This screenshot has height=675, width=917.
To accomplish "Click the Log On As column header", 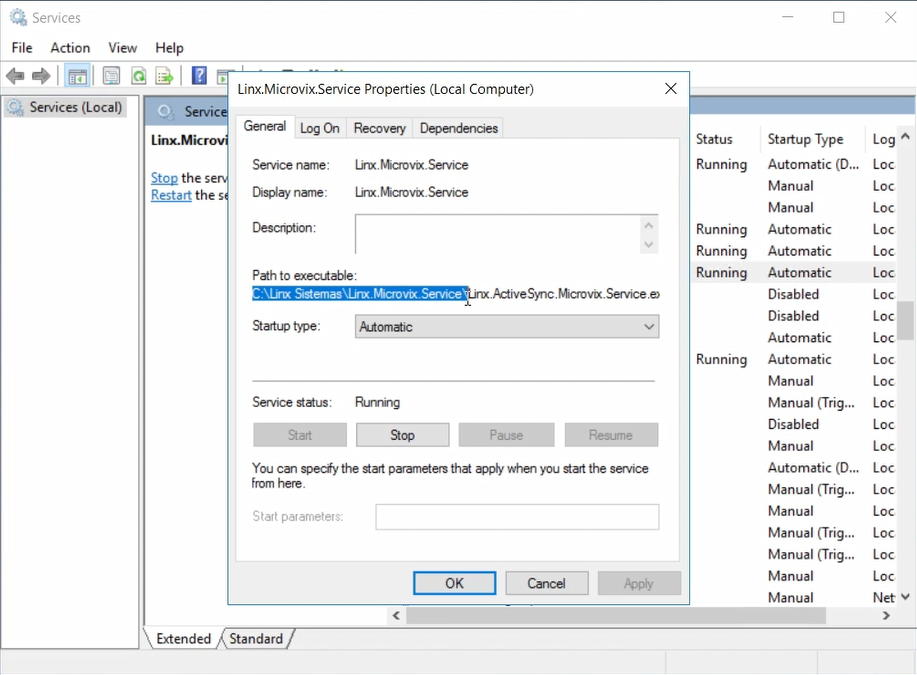I will click(883, 139).
